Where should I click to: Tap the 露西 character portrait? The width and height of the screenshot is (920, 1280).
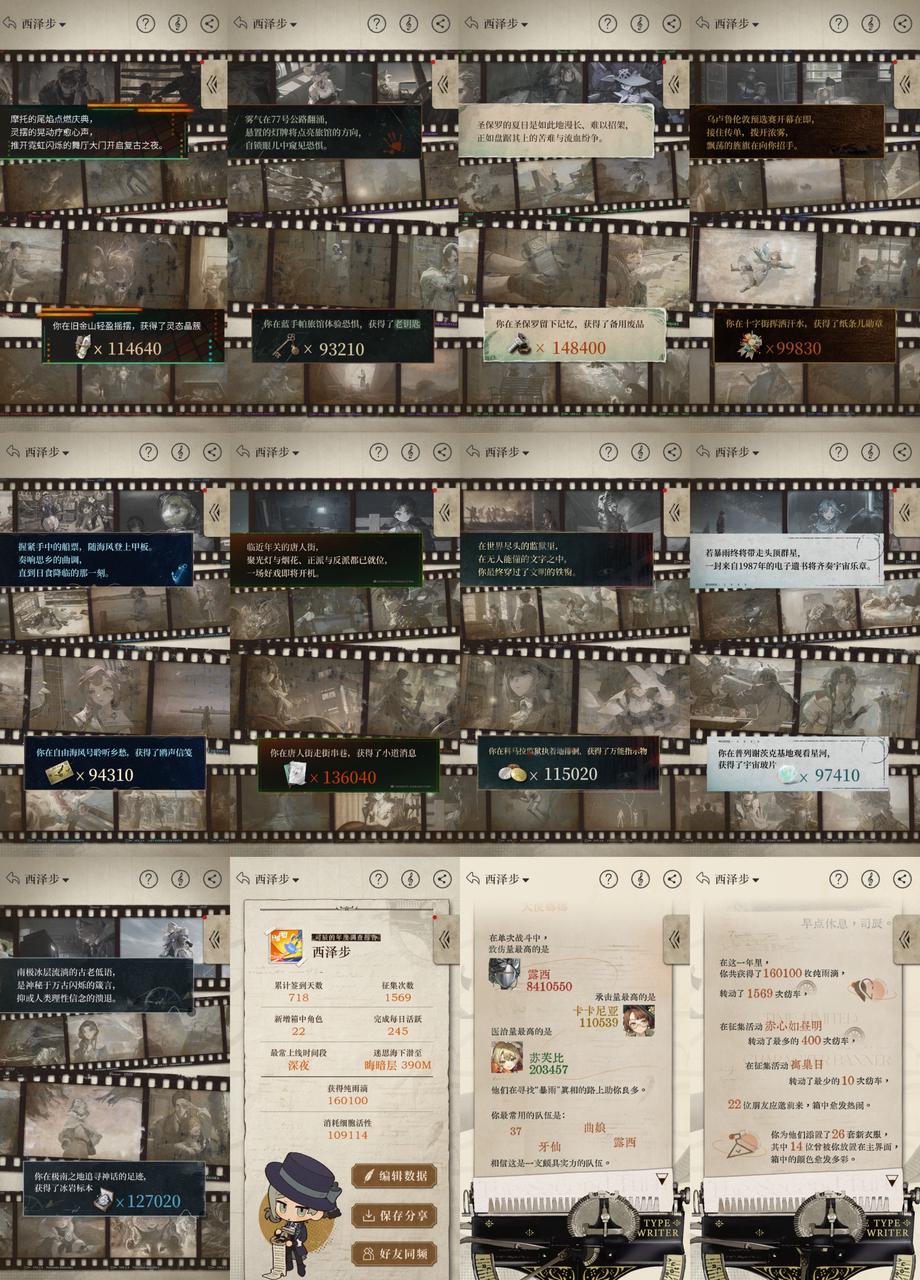503,975
